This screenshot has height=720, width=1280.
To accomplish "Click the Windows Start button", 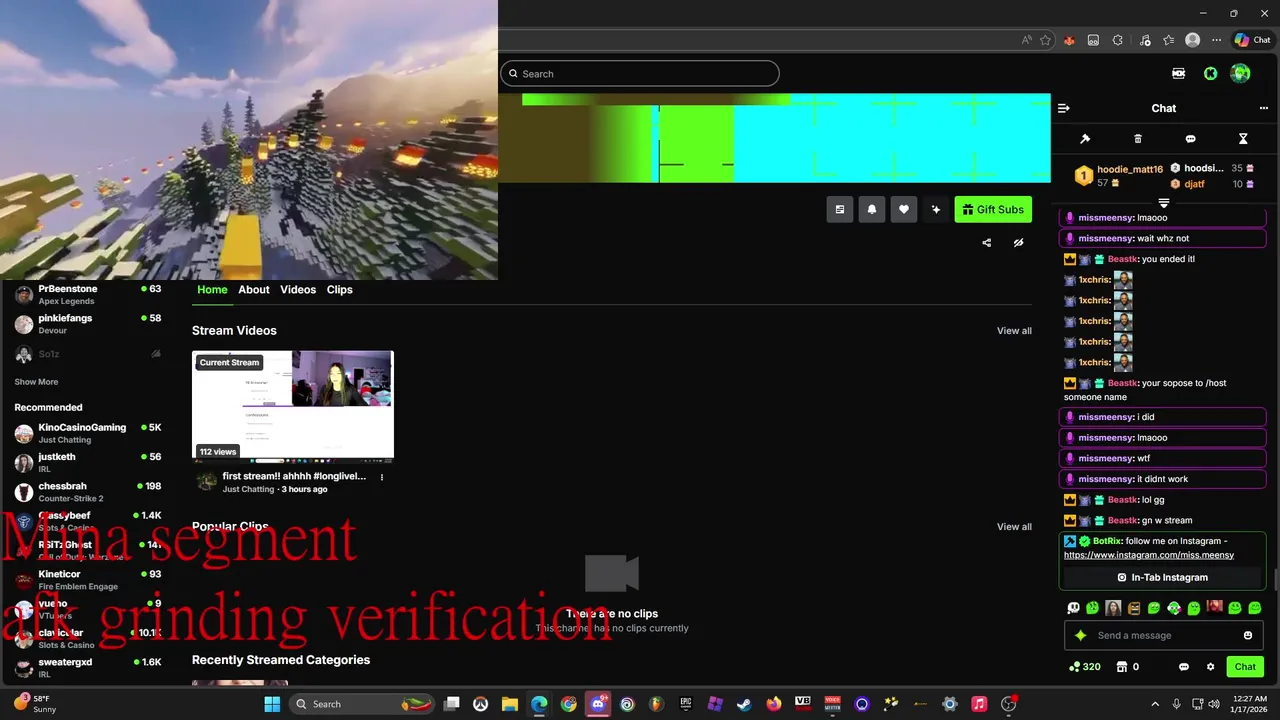I will [x=272, y=704].
